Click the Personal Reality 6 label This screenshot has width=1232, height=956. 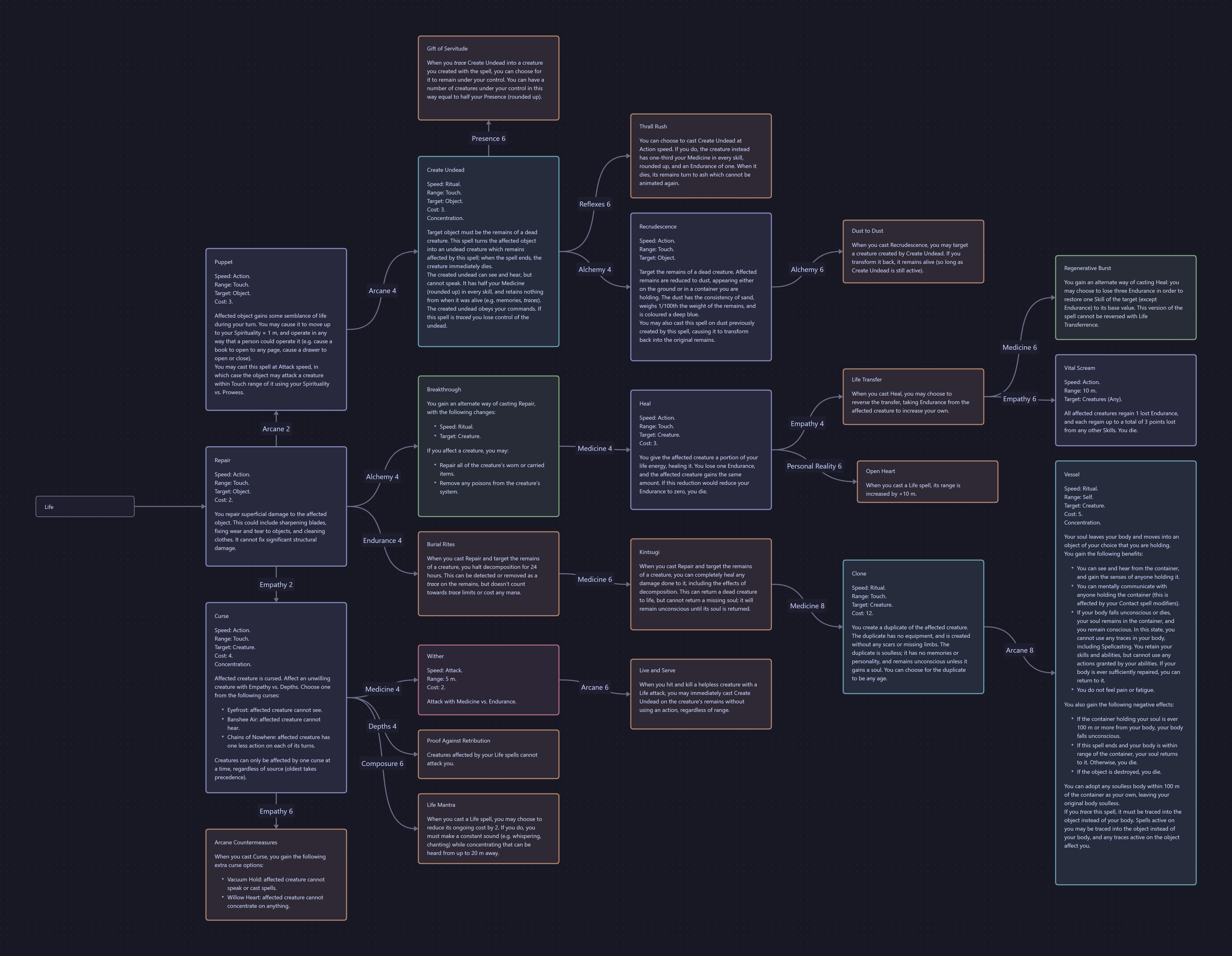[814, 466]
